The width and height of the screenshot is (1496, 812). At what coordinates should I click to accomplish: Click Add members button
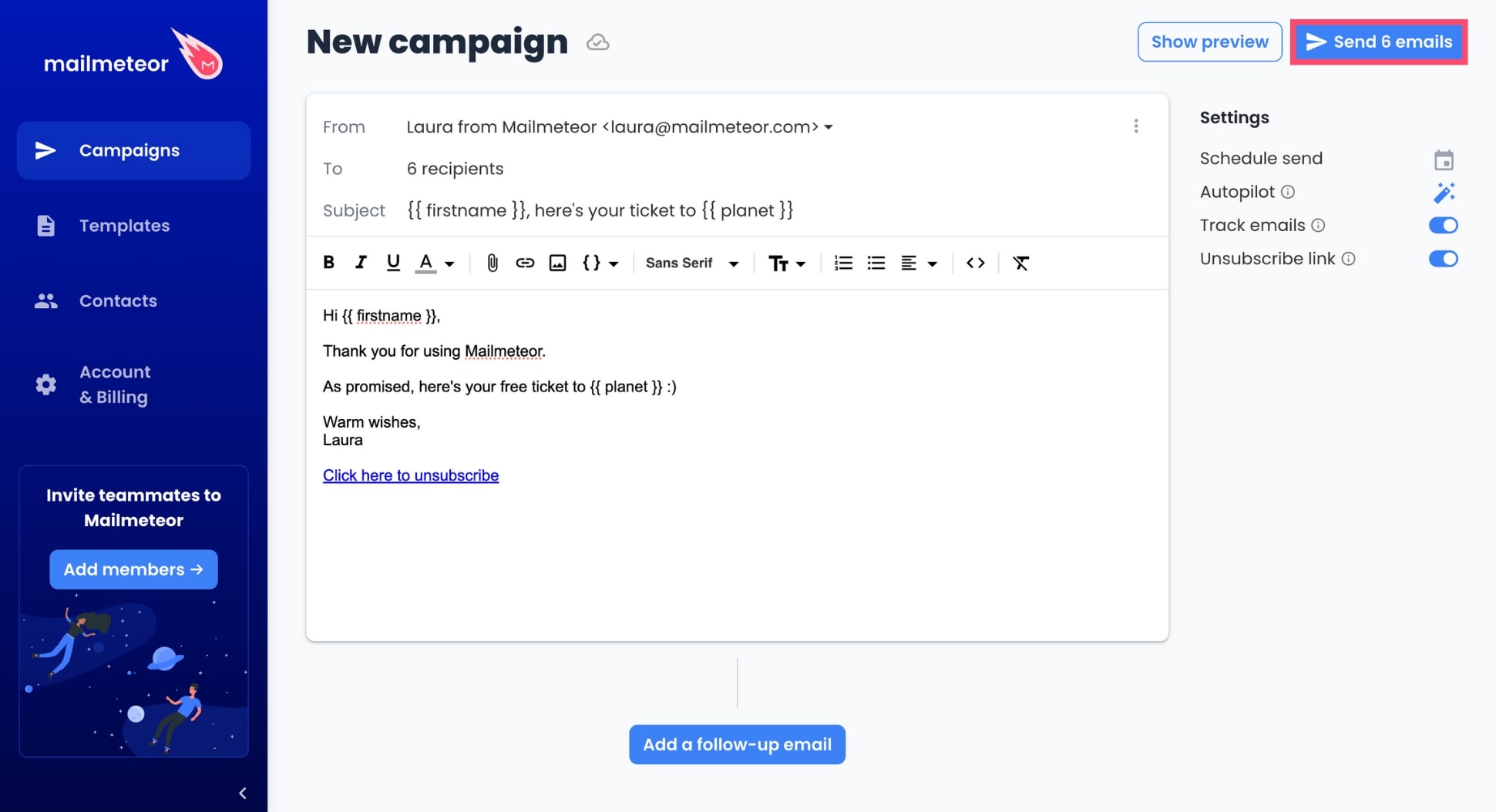pos(133,569)
